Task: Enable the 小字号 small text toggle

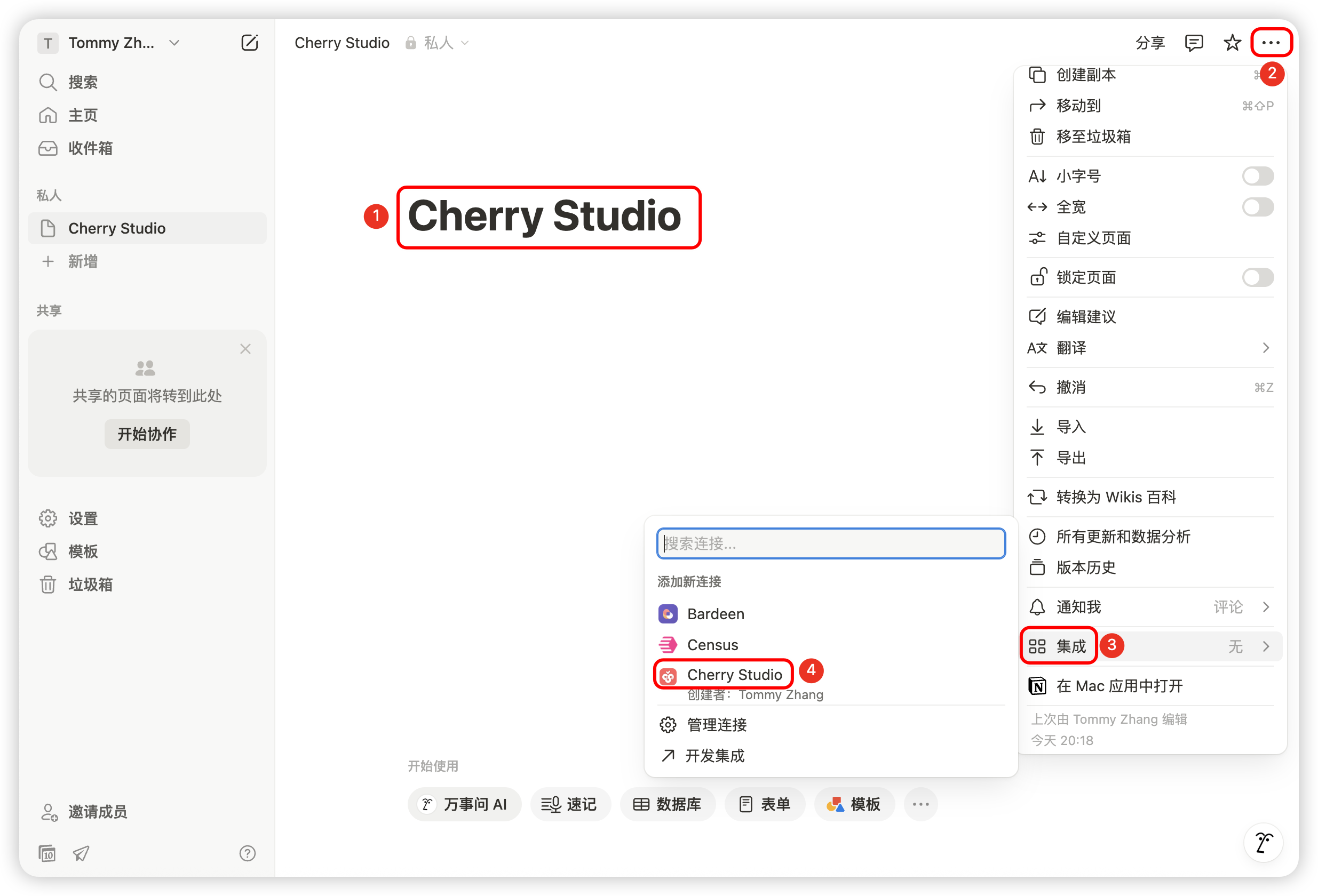Action: (1257, 176)
